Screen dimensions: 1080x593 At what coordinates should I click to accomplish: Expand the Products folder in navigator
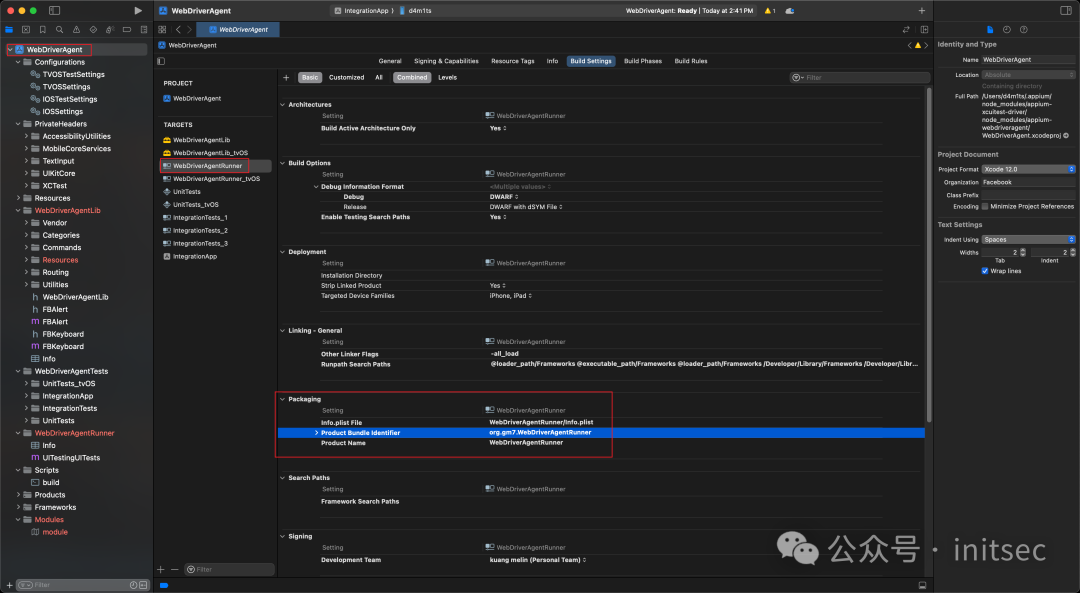point(19,495)
